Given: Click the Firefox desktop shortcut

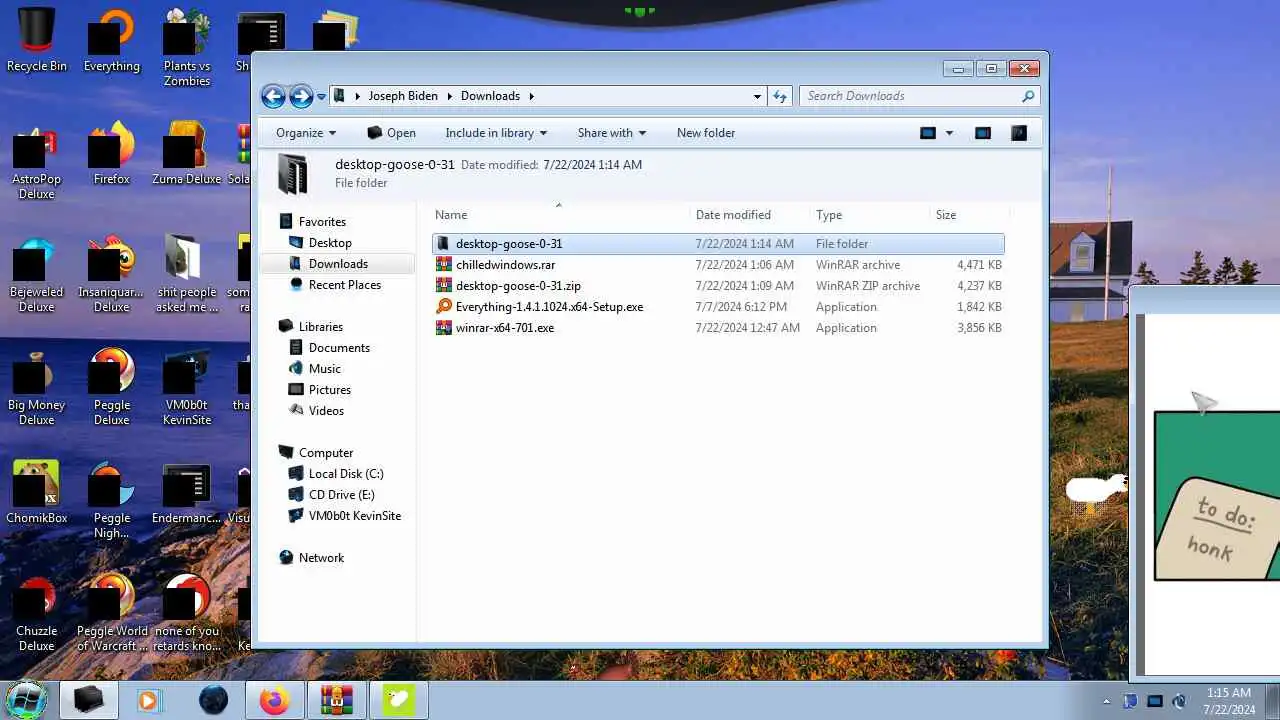Looking at the screenshot, I should coord(112,153).
